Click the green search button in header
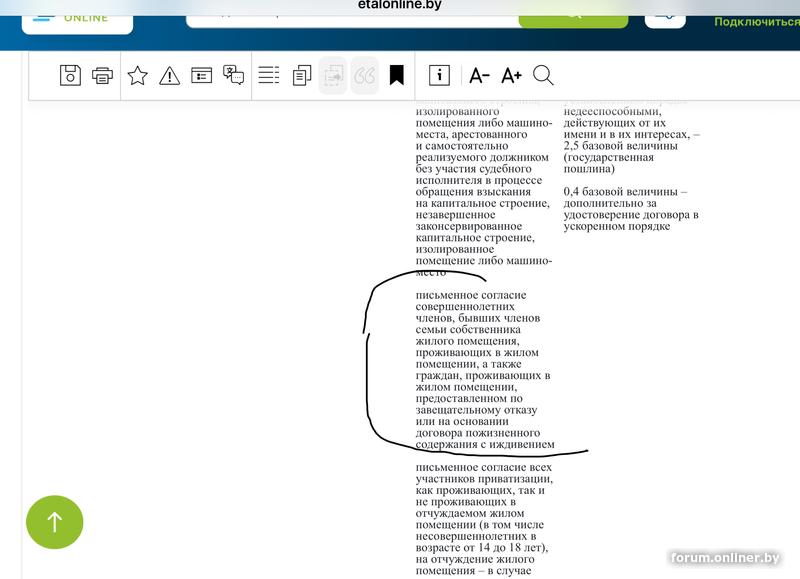Screen dimensions: 800x579 coord(573,21)
